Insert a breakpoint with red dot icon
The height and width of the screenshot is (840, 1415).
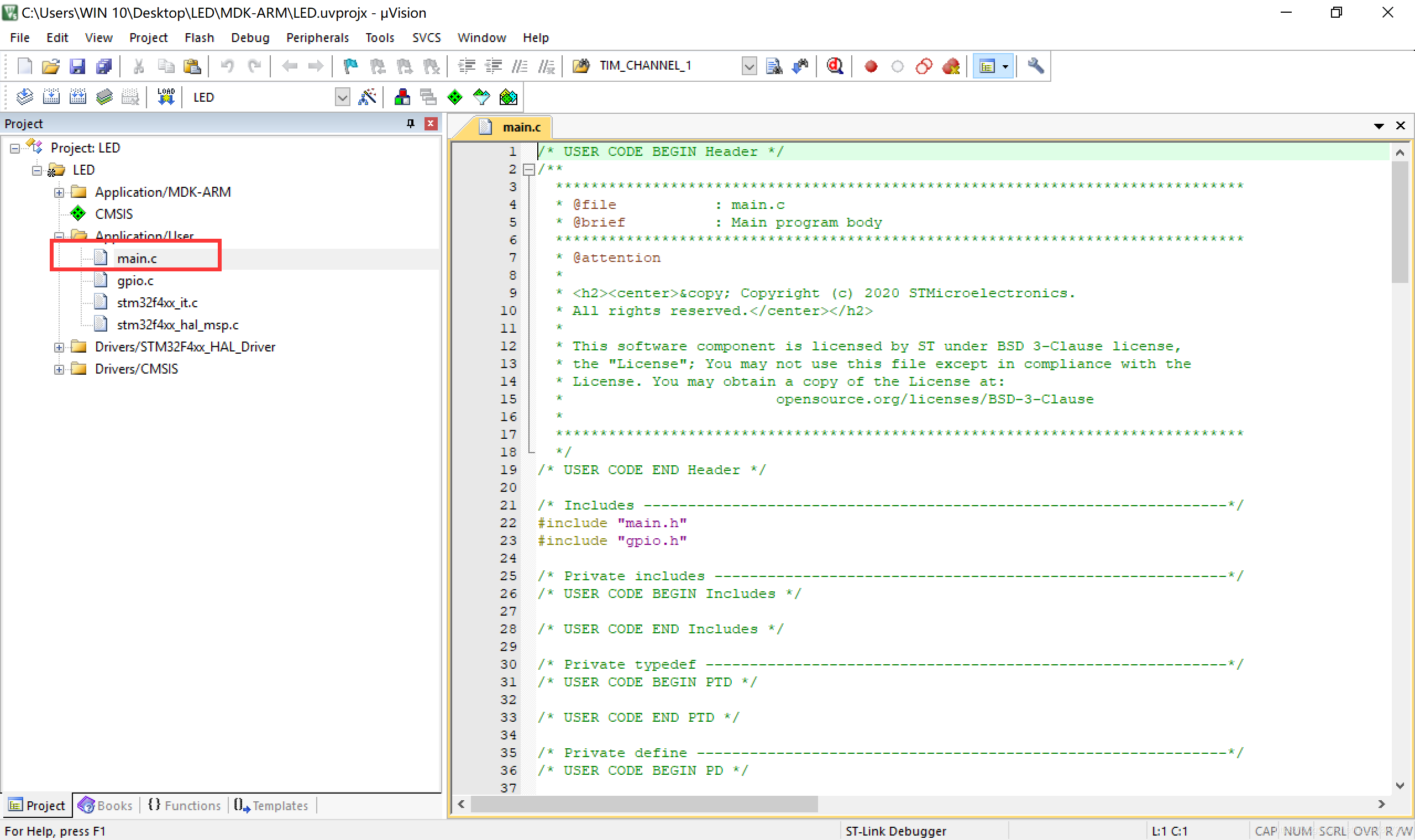click(x=871, y=67)
